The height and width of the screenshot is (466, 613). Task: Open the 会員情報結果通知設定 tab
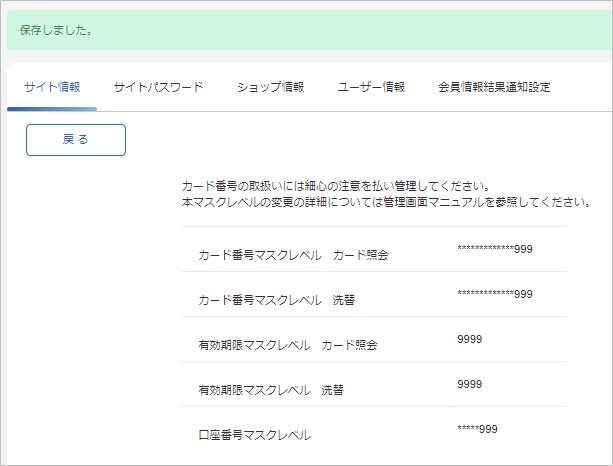click(x=494, y=87)
